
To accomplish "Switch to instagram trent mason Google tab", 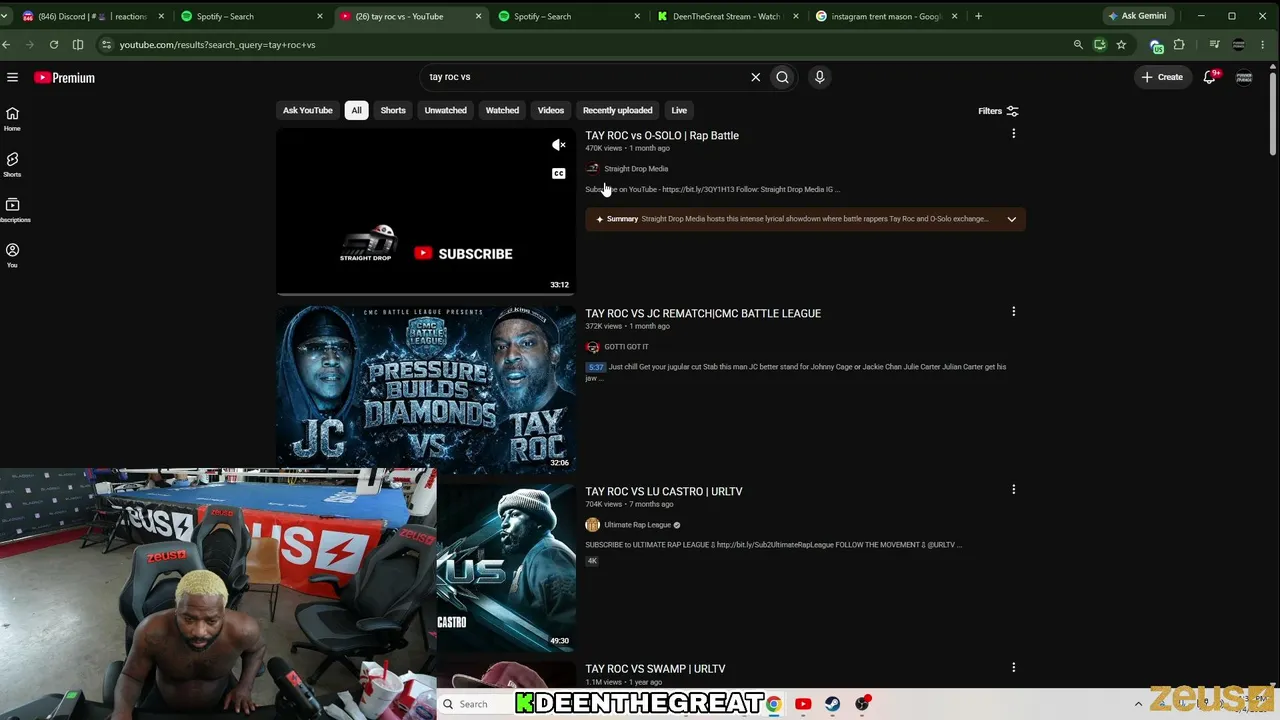I will 883,16.
